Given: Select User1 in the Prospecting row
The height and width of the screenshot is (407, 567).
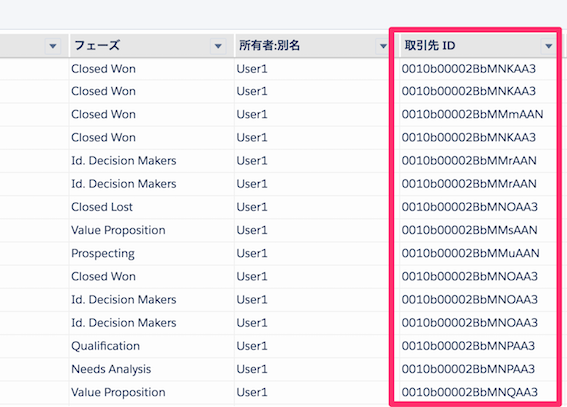Looking at the screenshot, I should tap(252, 253).
